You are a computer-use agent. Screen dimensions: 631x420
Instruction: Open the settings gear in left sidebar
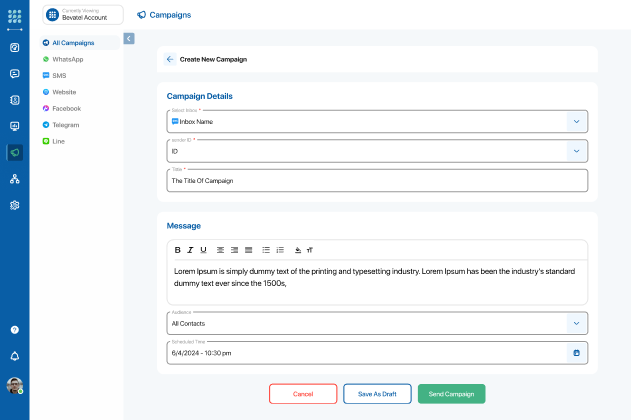[15, 205]
